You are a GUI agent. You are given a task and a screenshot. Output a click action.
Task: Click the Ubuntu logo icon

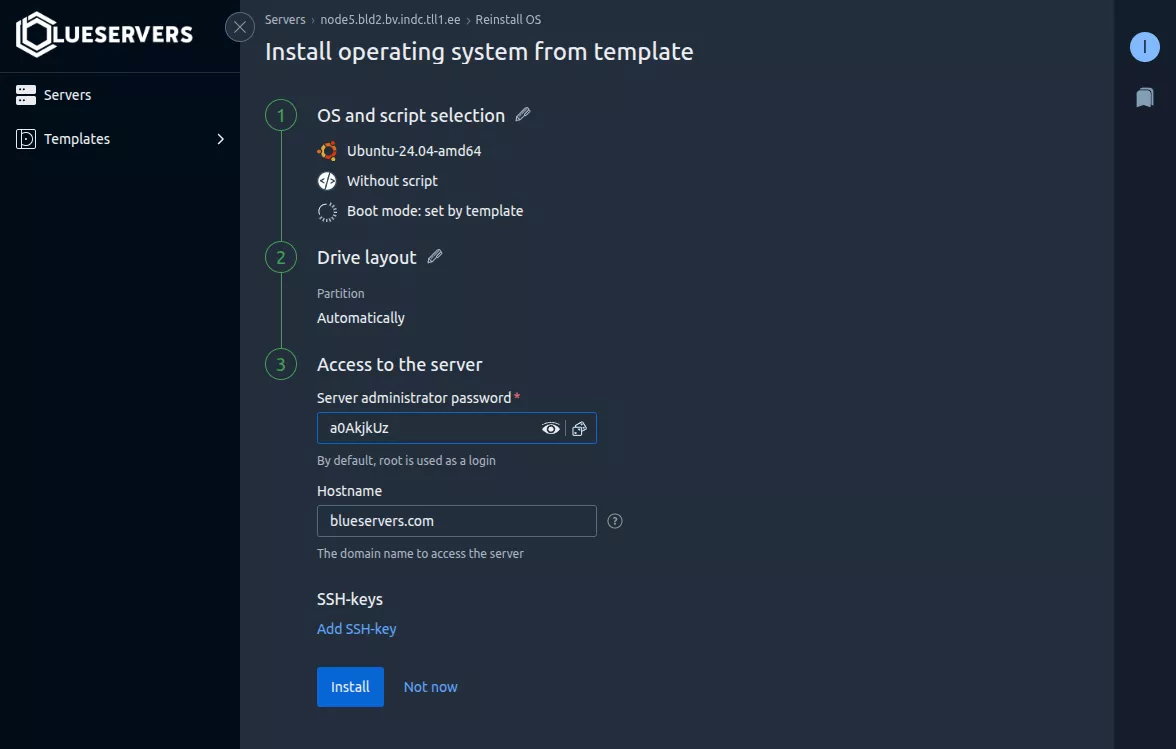(x=327, y=151)
